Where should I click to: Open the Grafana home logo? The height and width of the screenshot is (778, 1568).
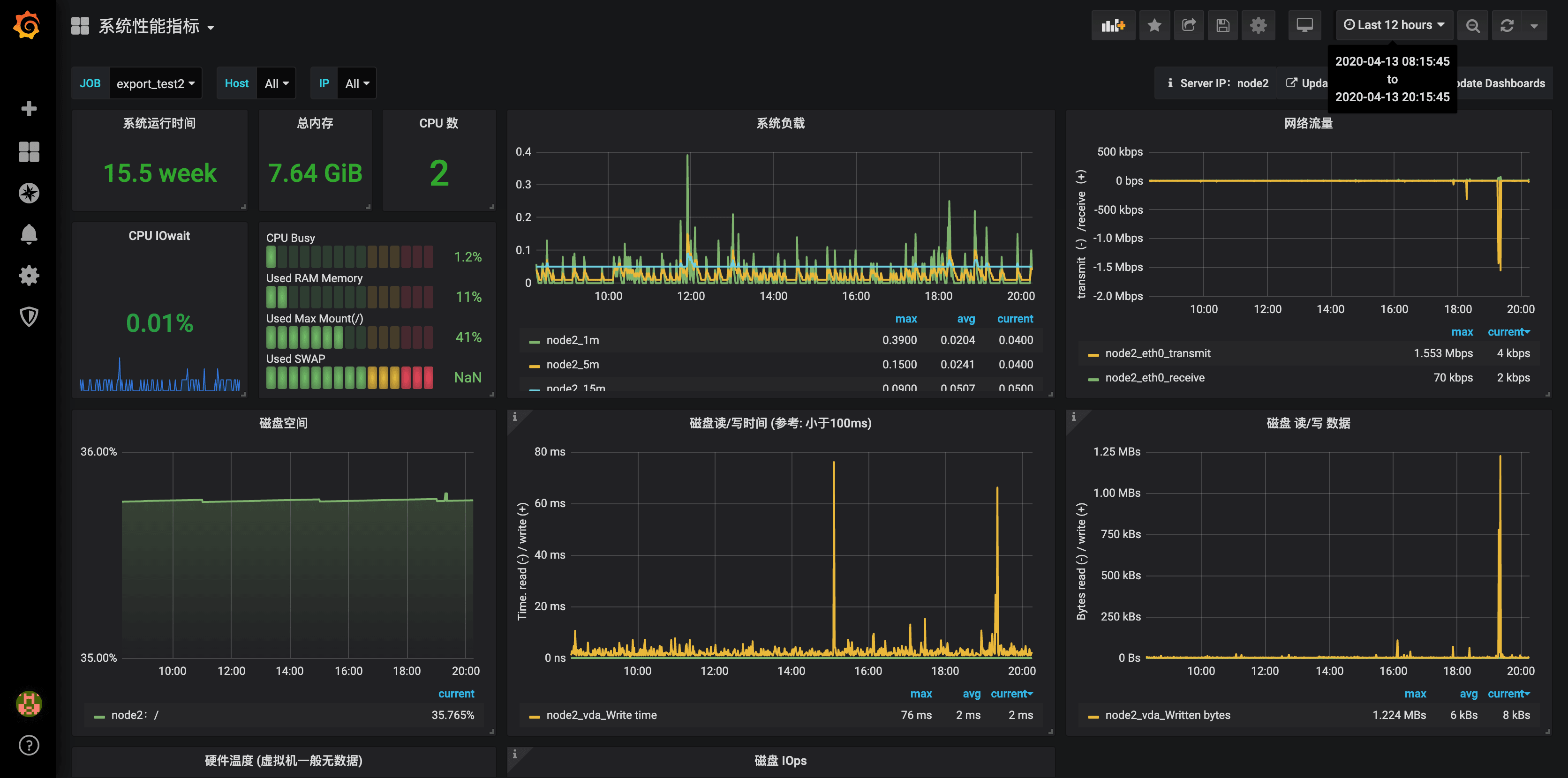pos(27,26)
